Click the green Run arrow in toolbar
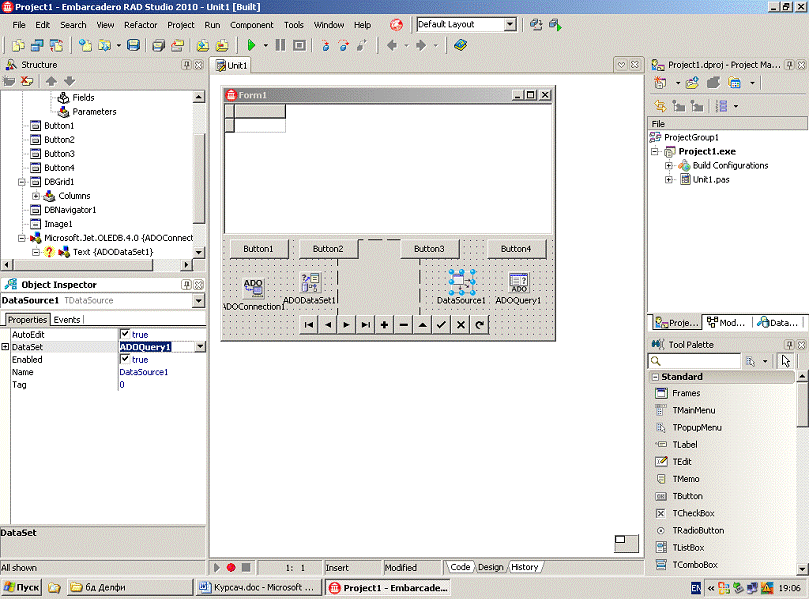The image size is (809, 599). [251, 45]
